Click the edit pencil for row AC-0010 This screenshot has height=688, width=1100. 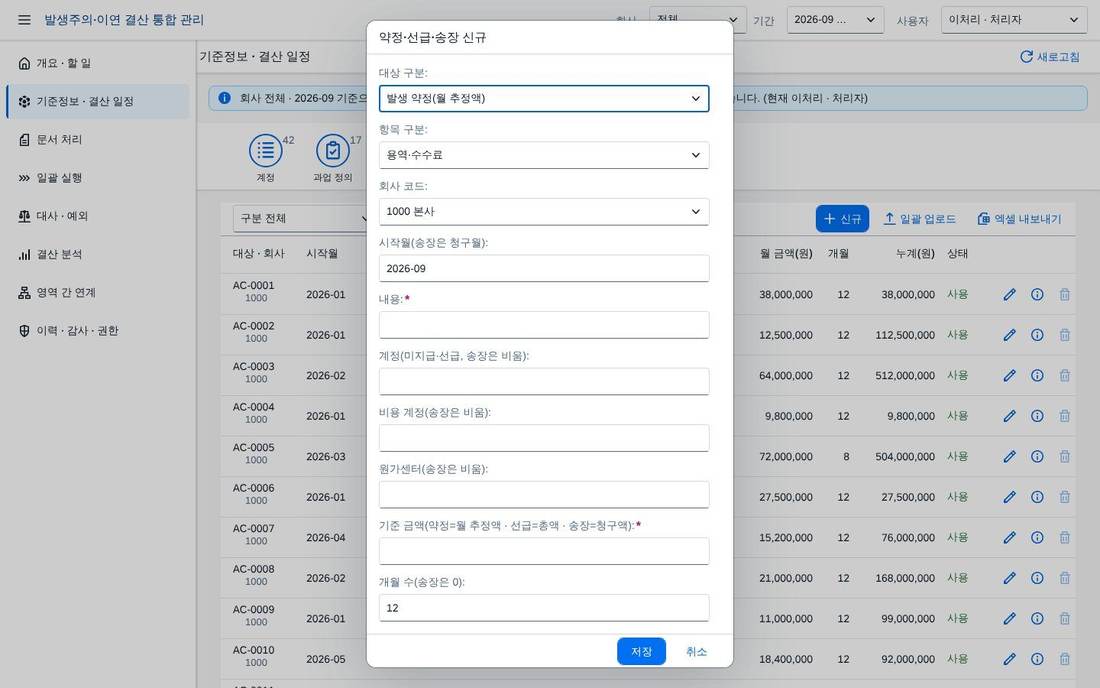1010,659
